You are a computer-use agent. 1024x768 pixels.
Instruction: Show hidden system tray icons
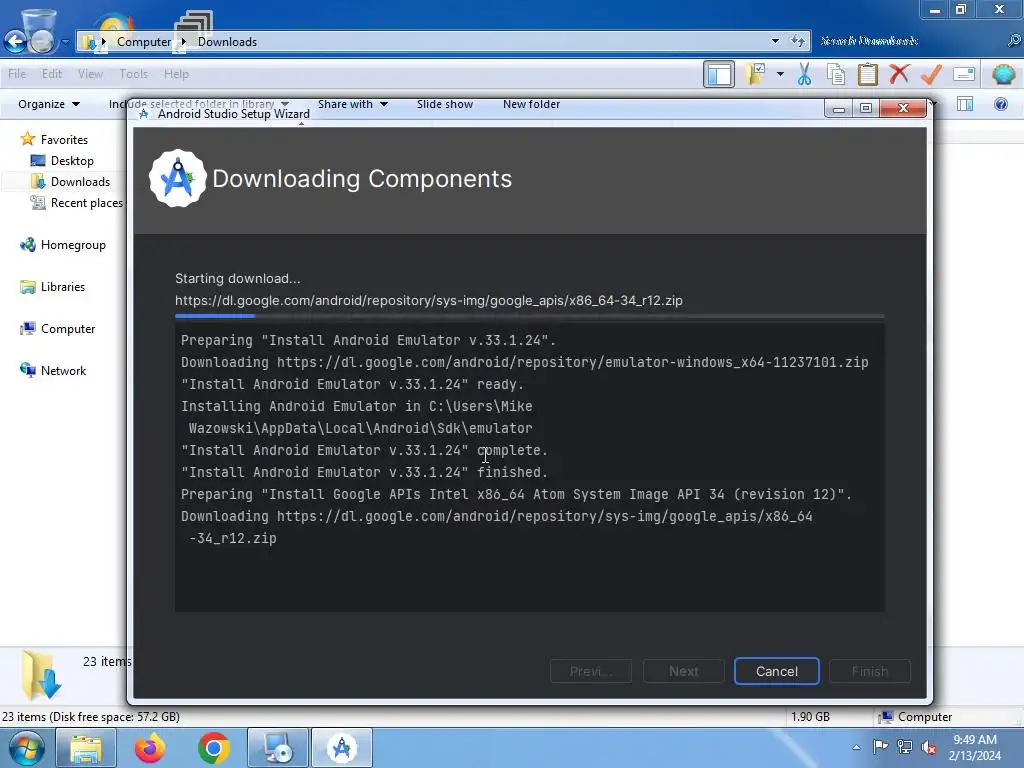856,748
